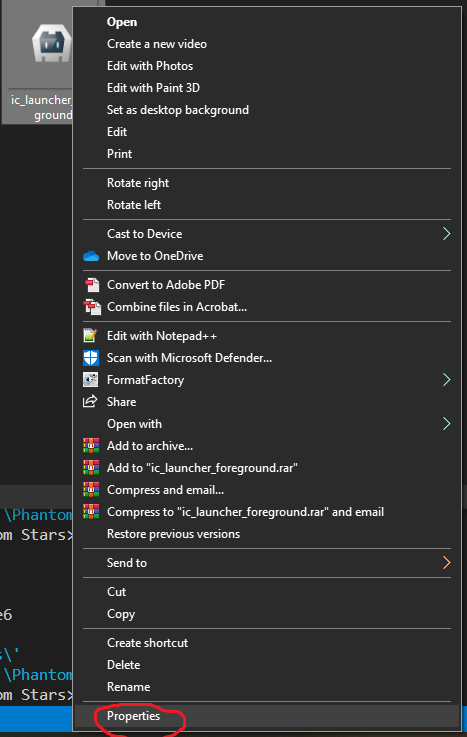Click the Share arrow icon
This screenshot has height=737, width=467.
pos(90,401)
